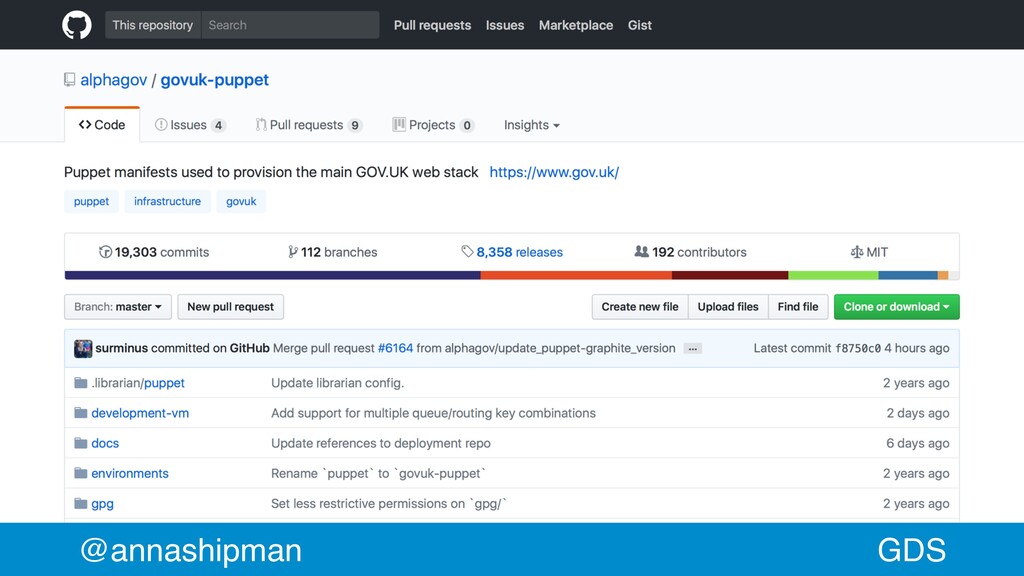
Task: Switch to the Issues tab
Action: 190,125
